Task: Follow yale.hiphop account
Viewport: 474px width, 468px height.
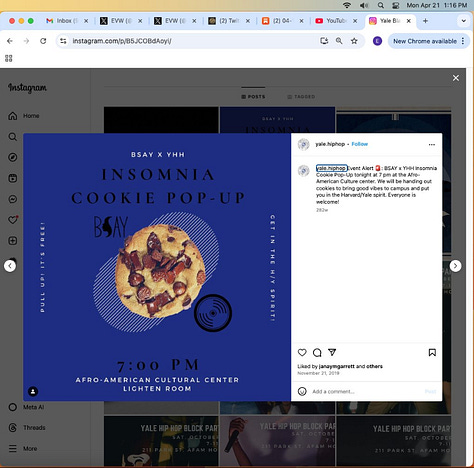Action: 360,144
